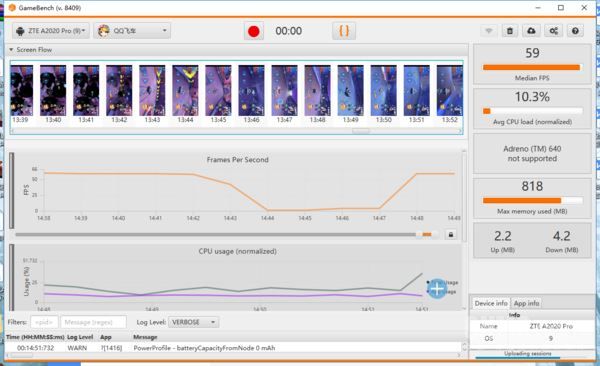This screenshot has height=366, width=600.
Task: Toggle the lock icon beside timeline slider
Action: [x=451, y=234]
